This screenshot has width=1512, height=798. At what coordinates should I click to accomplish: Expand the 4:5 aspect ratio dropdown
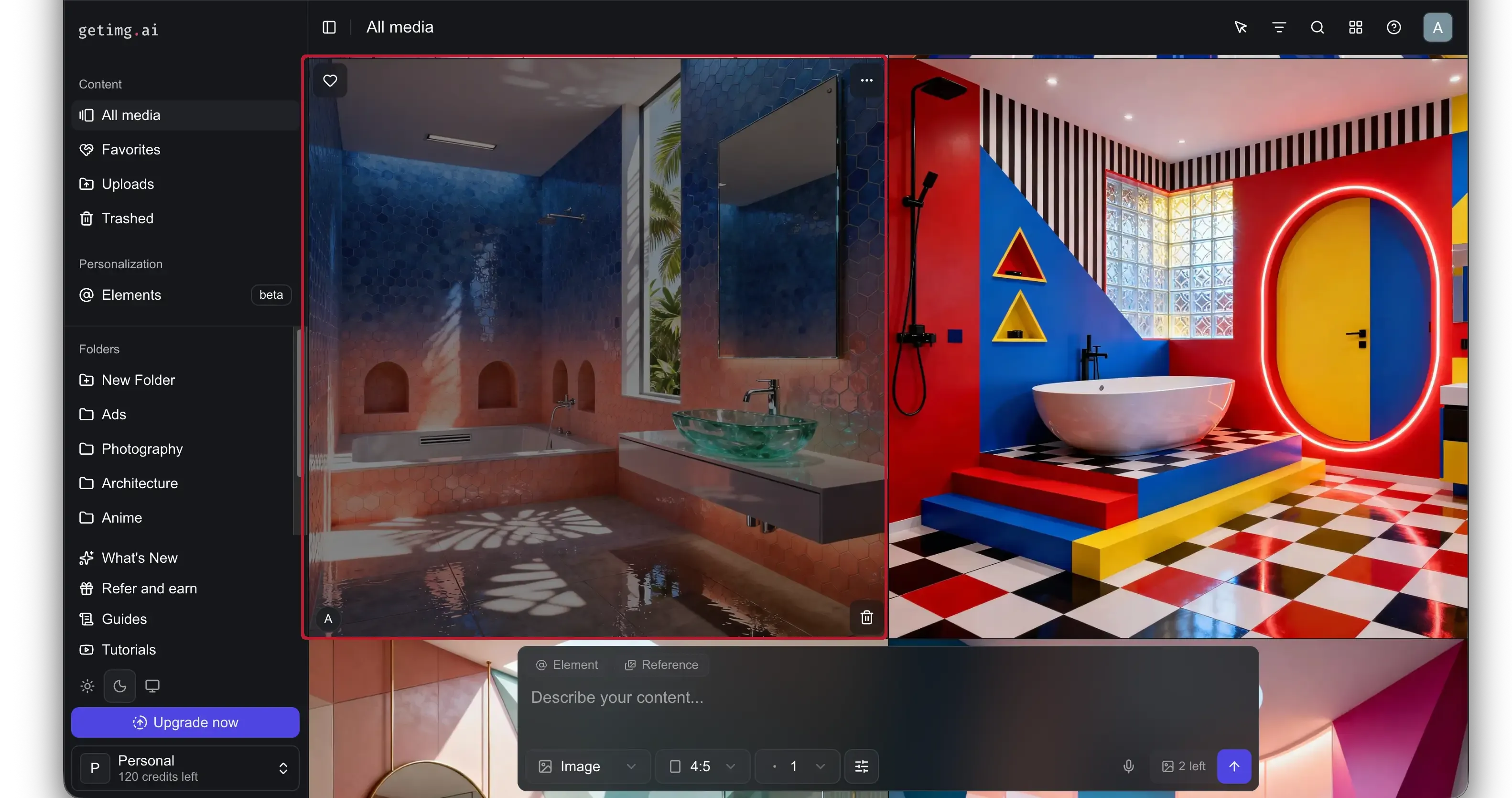coord(702,766)
